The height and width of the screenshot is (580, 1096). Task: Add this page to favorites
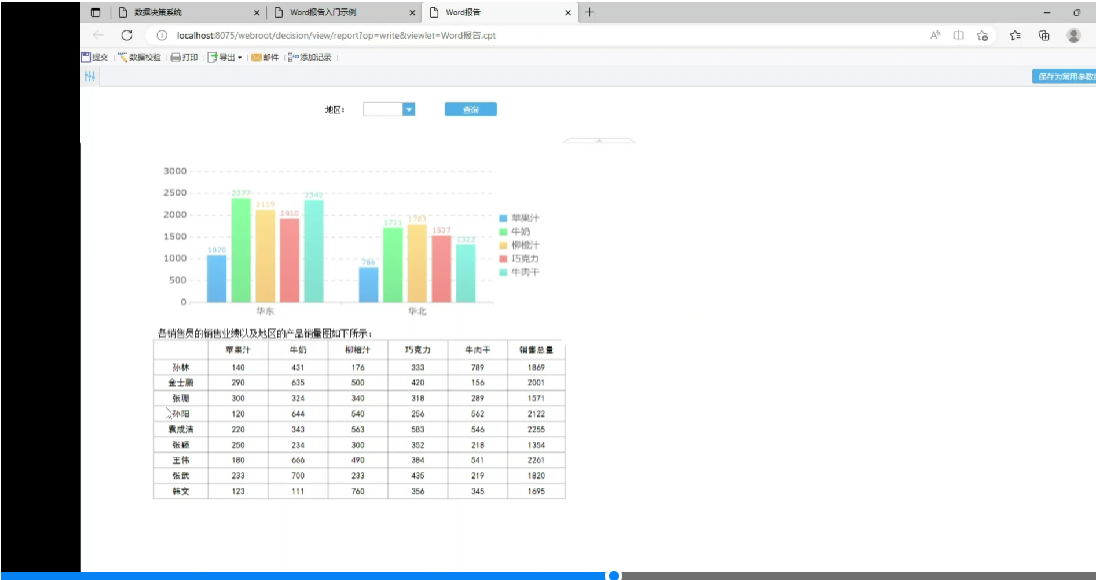pos(983,35)
